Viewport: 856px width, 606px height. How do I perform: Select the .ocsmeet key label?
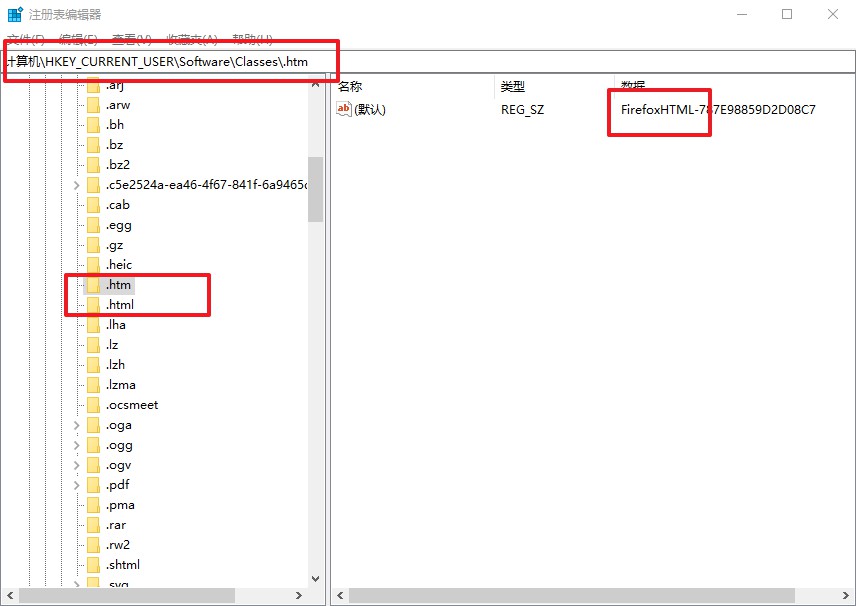tap(132, 405)
